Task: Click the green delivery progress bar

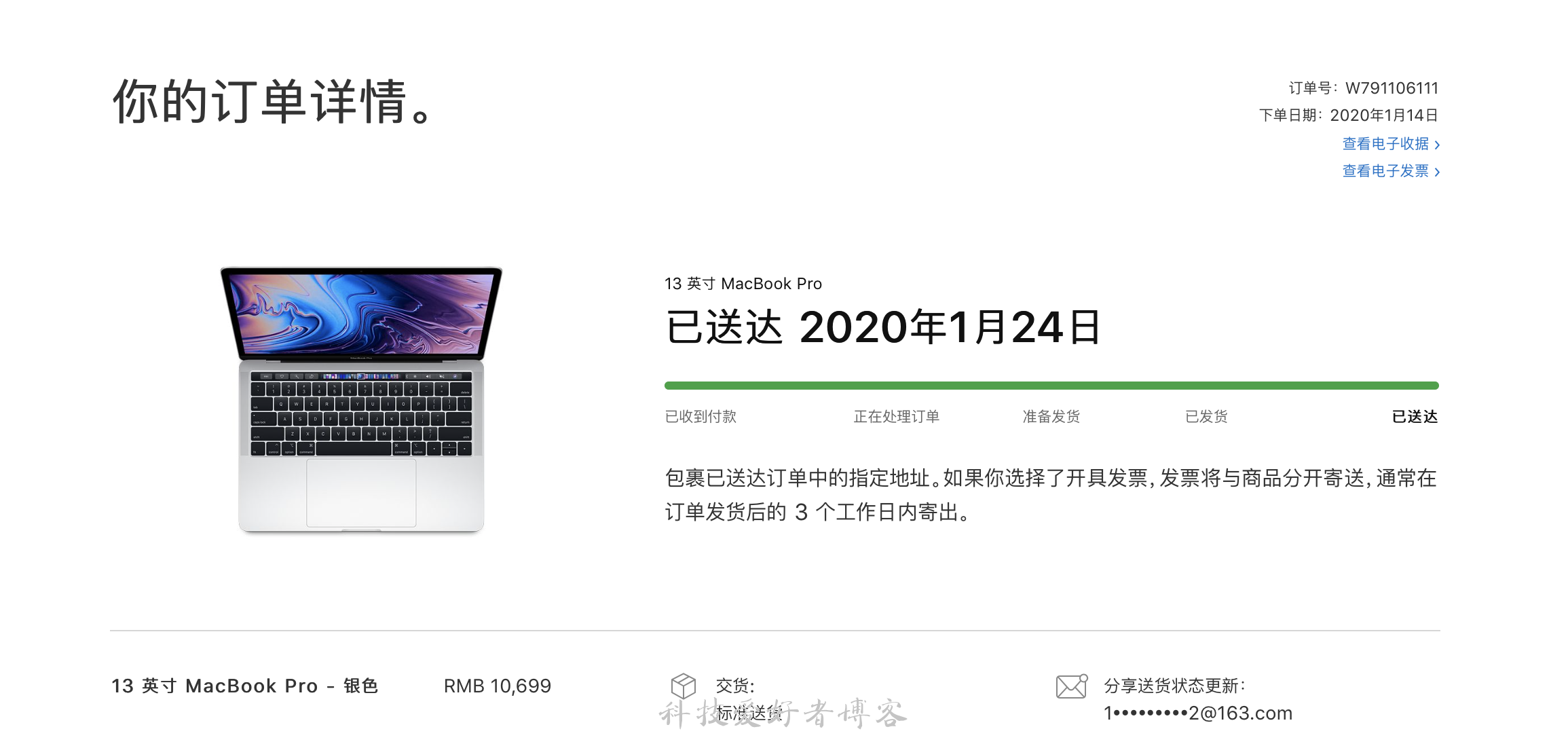Action: click(1051, 386)
